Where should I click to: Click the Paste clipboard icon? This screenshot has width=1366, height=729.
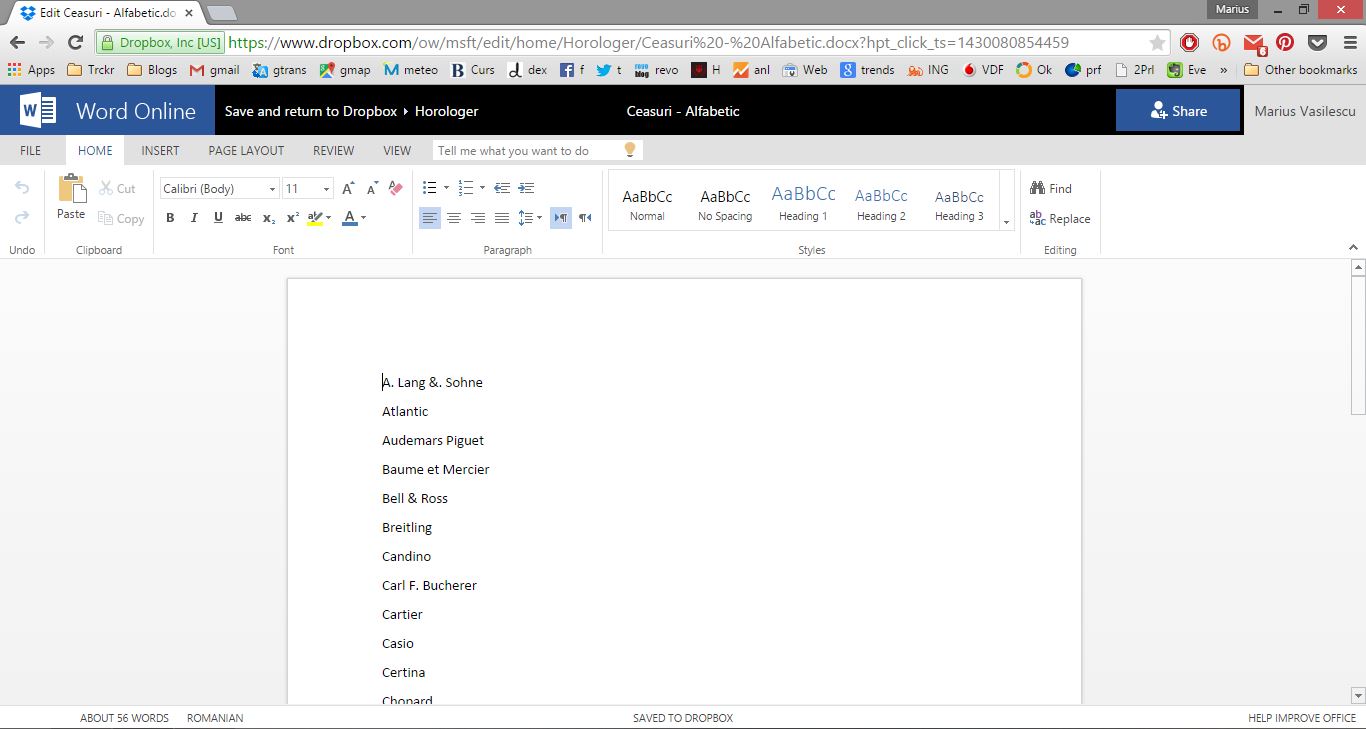pyautogui.click(x=71, y=189)
